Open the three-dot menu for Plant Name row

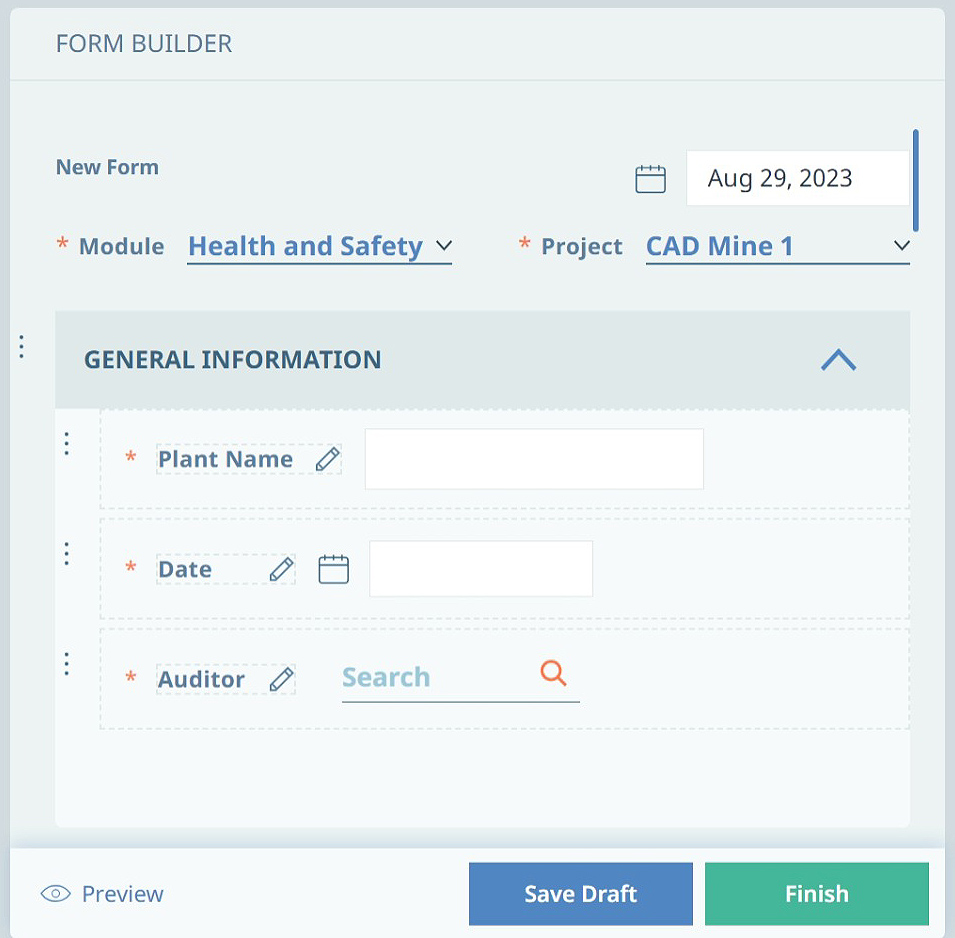[66, 443]
